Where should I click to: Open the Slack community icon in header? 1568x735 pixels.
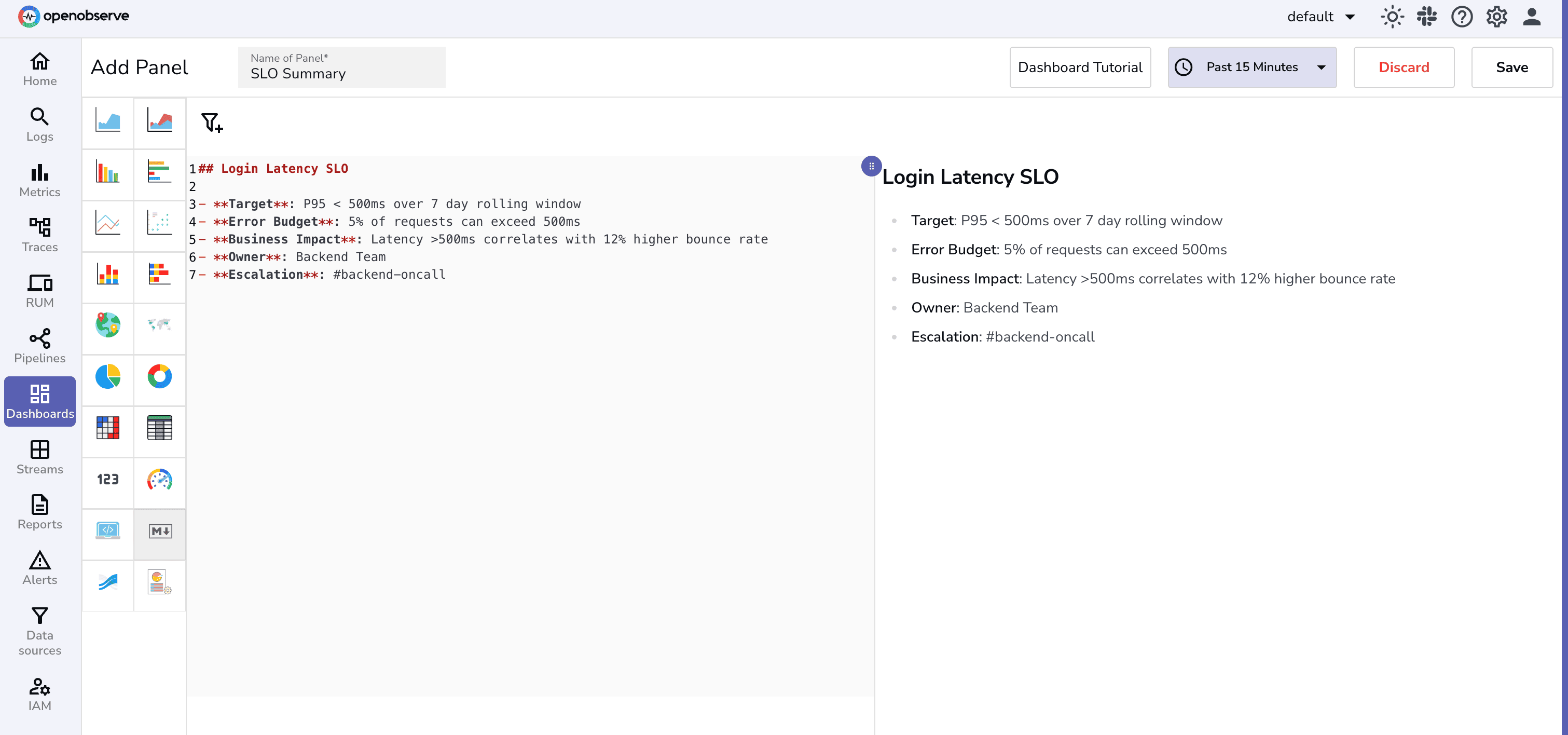click(x=1427, y=17)
